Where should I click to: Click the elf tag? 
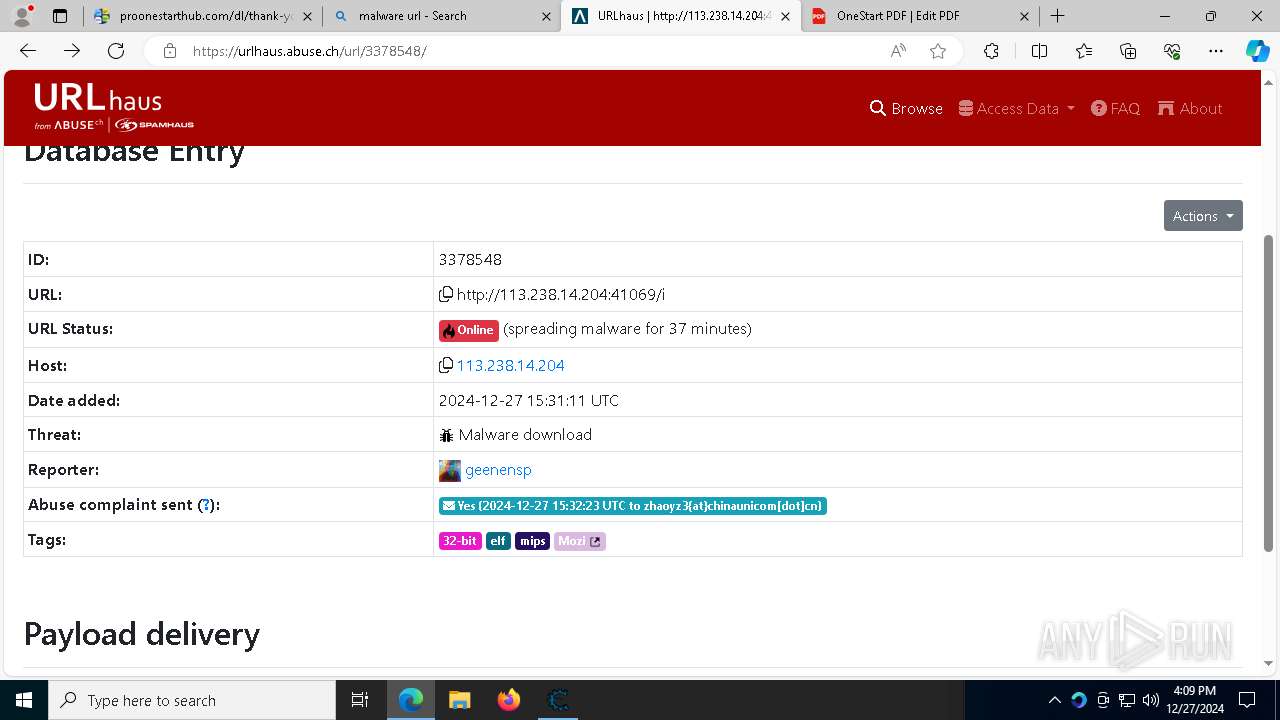(x=498, y=541)
